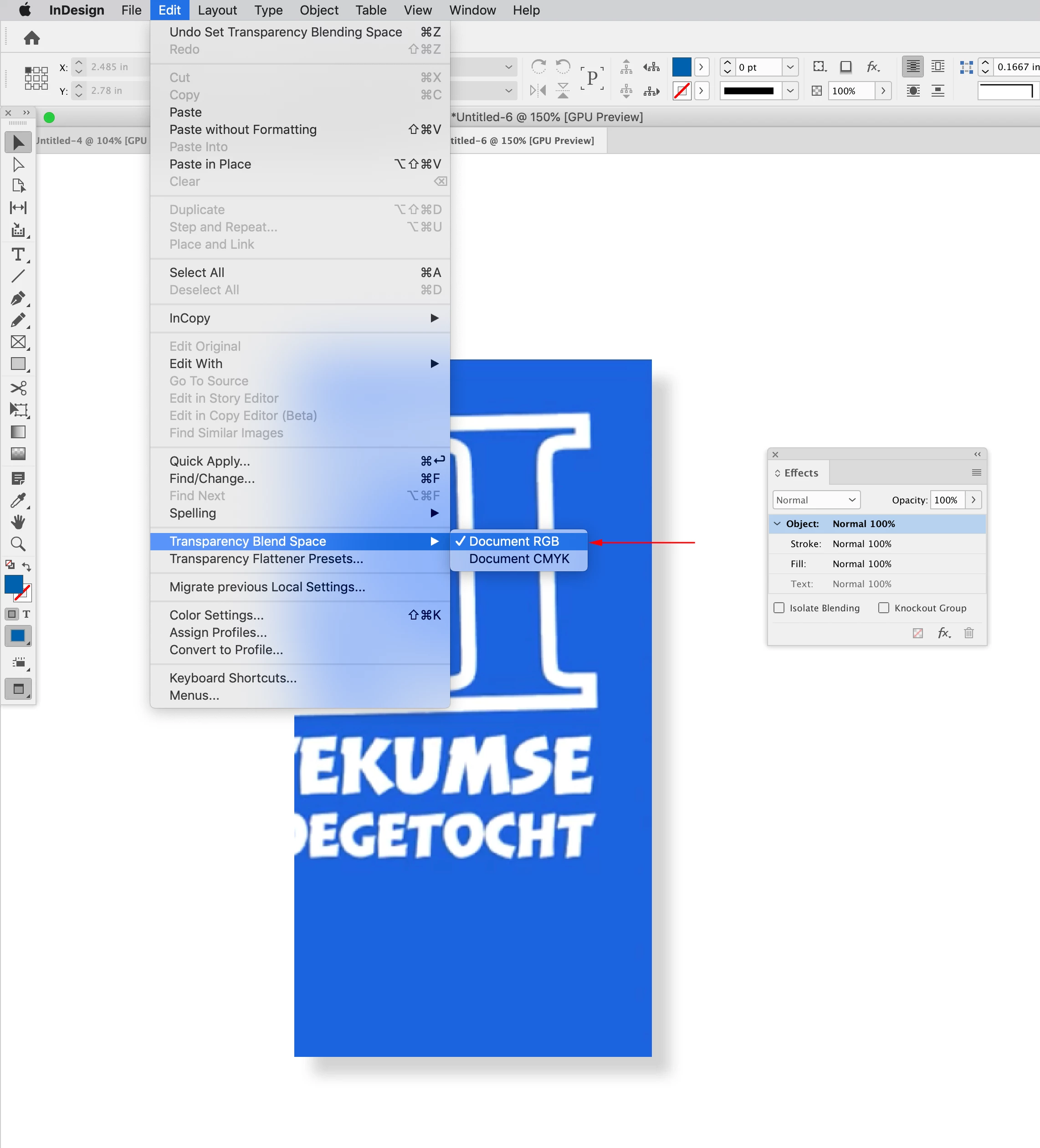
Task: Click Keyboard Shortcuts menu entry
Action: pos(233,678)
